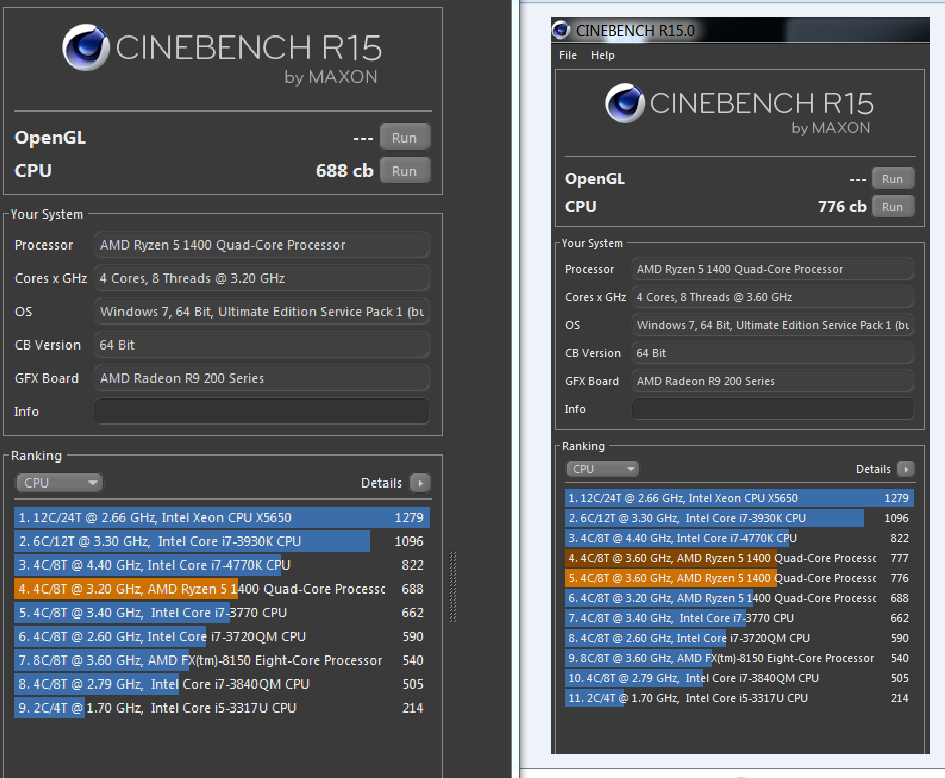Select i7-4770K ranking row in right window

point(739,538)
